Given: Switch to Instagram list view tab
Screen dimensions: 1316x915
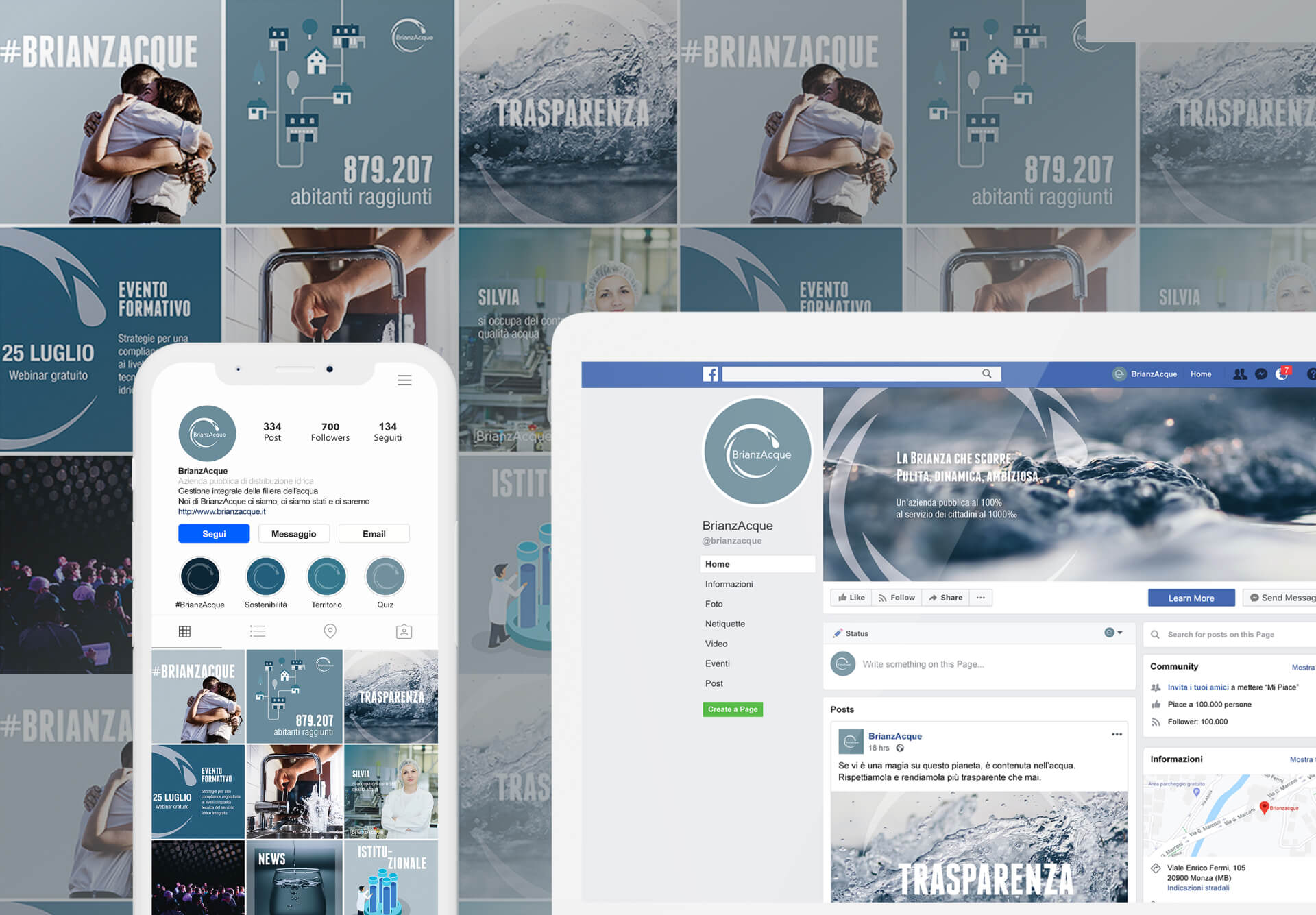Looking at the screenshot, I should (258, 631).
